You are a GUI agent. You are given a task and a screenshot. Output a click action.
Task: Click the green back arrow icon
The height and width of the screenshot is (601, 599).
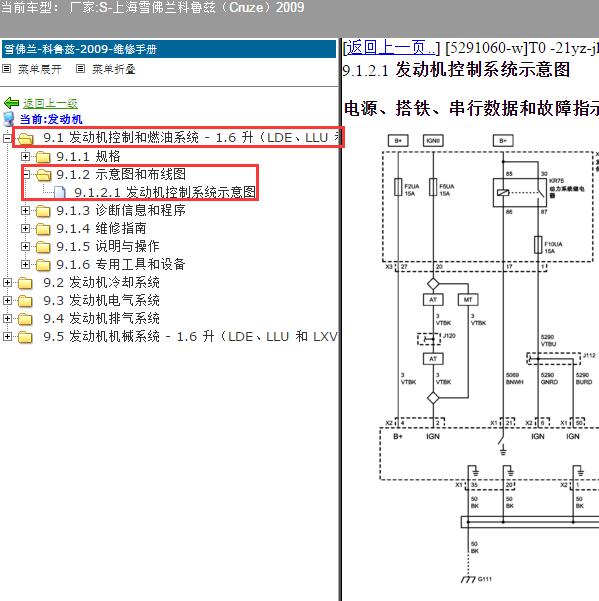click(x=11, y=103)
